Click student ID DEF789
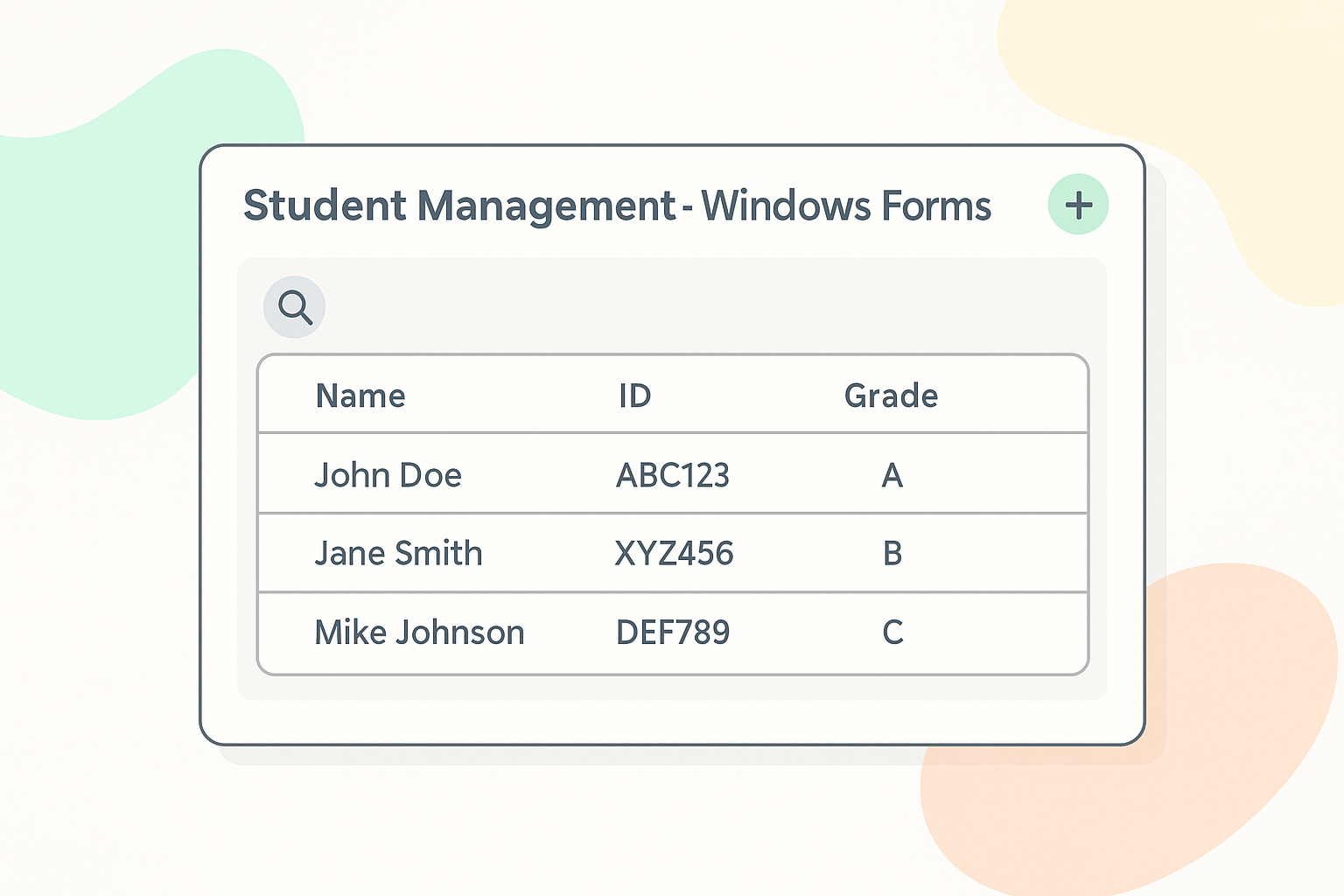 674,632
